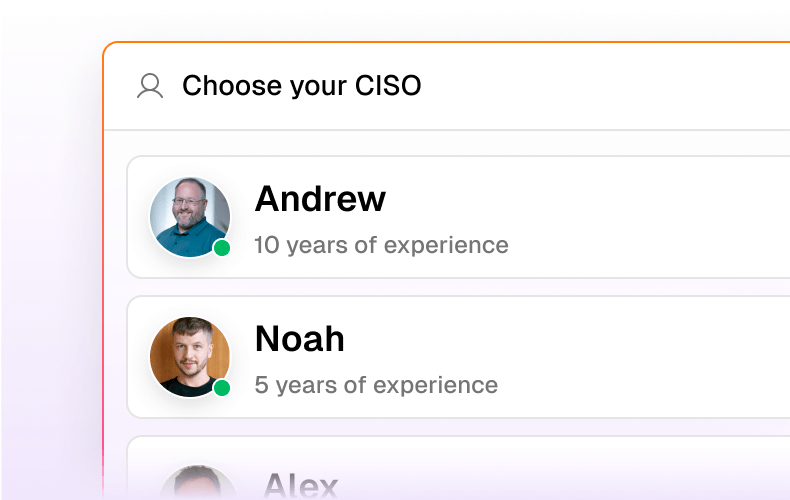
Task: Choose Alex by clicking his card's empty area
Action: click(x=605, y=469)
